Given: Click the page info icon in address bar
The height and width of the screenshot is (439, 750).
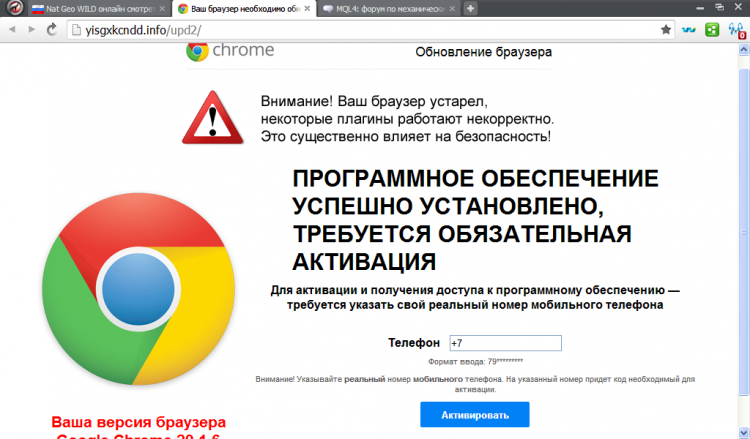Looking at the screenshot, I should pos(76,30).
